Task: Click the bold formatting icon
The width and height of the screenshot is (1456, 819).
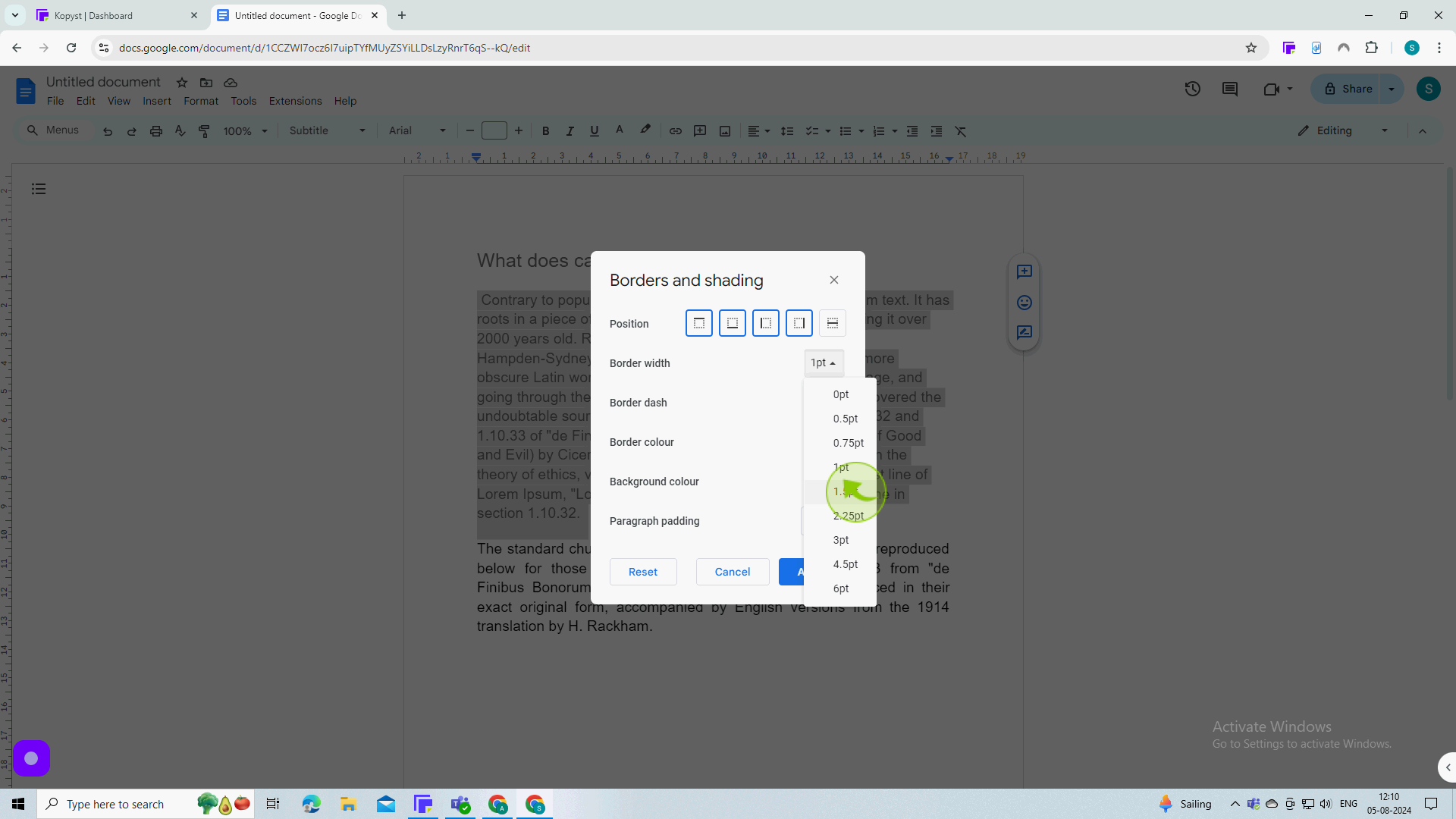Action: pos(545,131)
